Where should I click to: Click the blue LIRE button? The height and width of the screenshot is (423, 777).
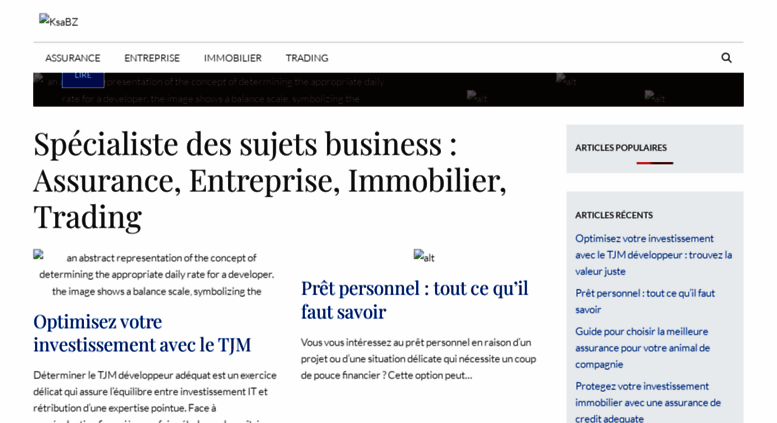[x=83, y=78]
